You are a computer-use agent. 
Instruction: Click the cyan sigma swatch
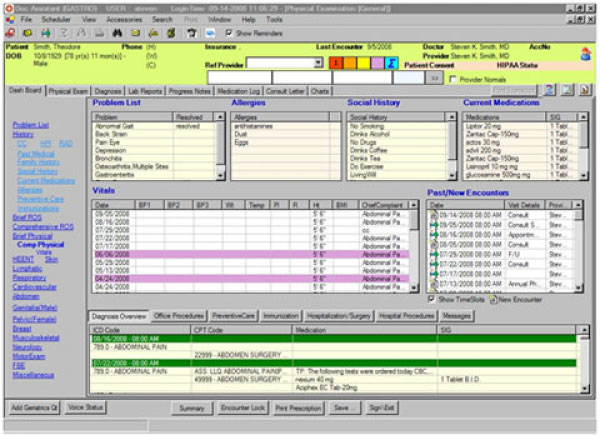[x=391, y=63]
